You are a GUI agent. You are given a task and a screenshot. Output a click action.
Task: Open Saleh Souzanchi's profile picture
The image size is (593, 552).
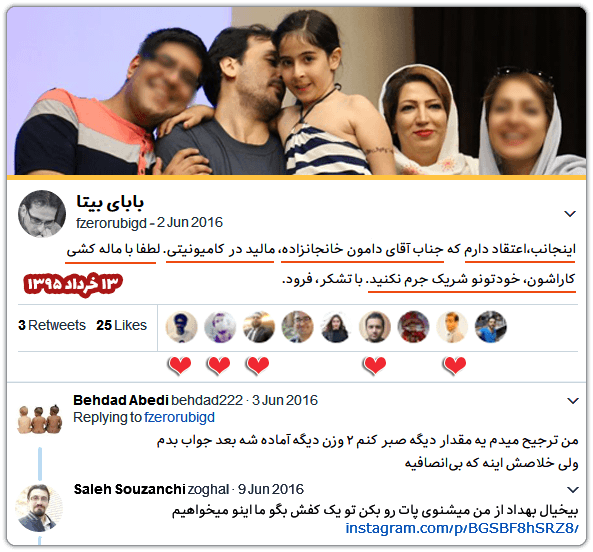click(39, 508)
